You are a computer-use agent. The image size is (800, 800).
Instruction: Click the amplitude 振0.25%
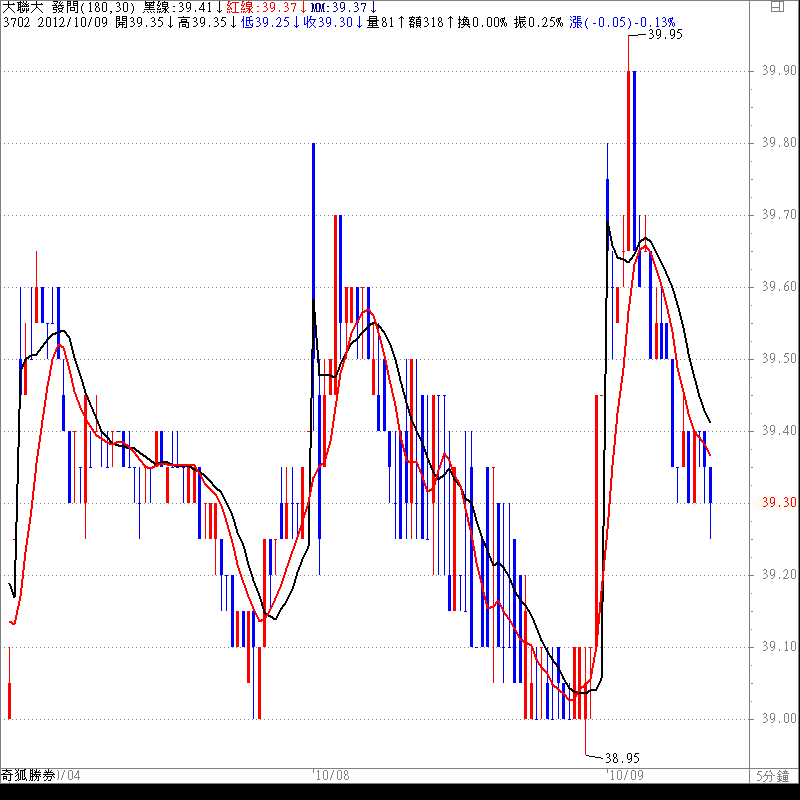(539, 22)
